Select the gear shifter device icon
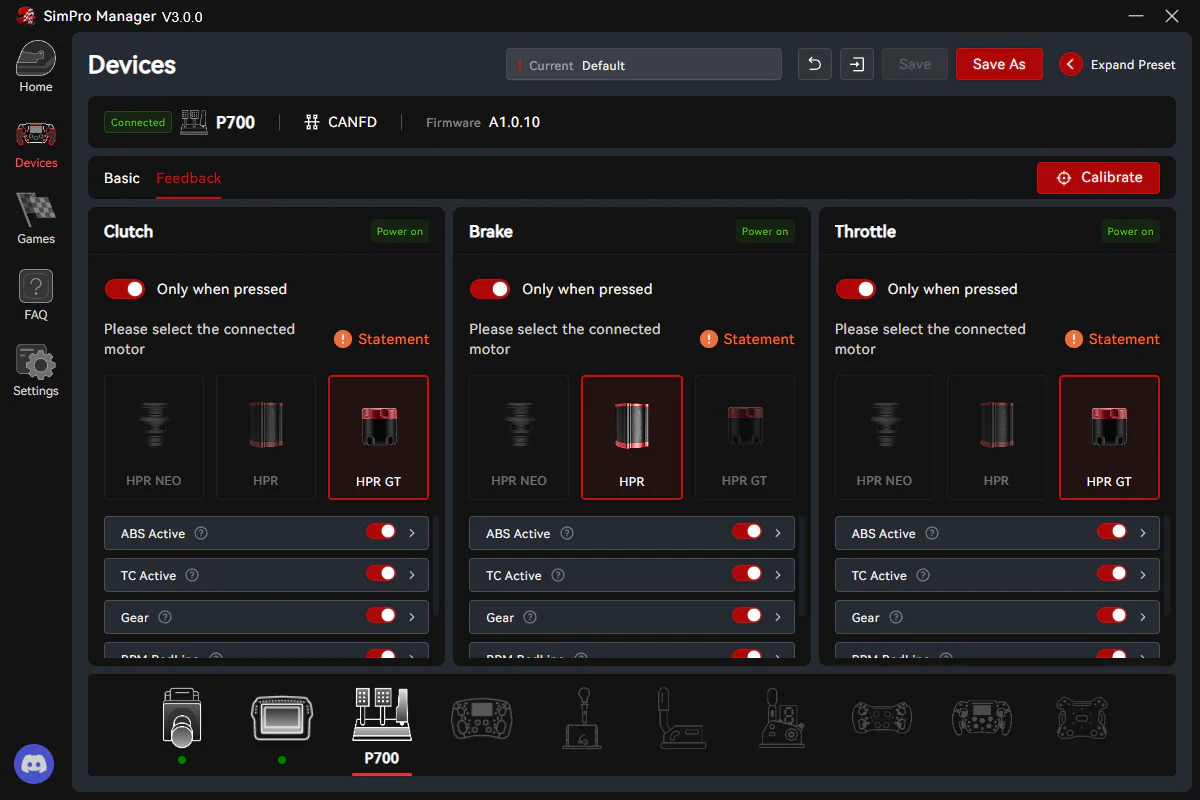Image resolution: width=1200 pixels, height=800 pixels. click(x=582, y=717)
